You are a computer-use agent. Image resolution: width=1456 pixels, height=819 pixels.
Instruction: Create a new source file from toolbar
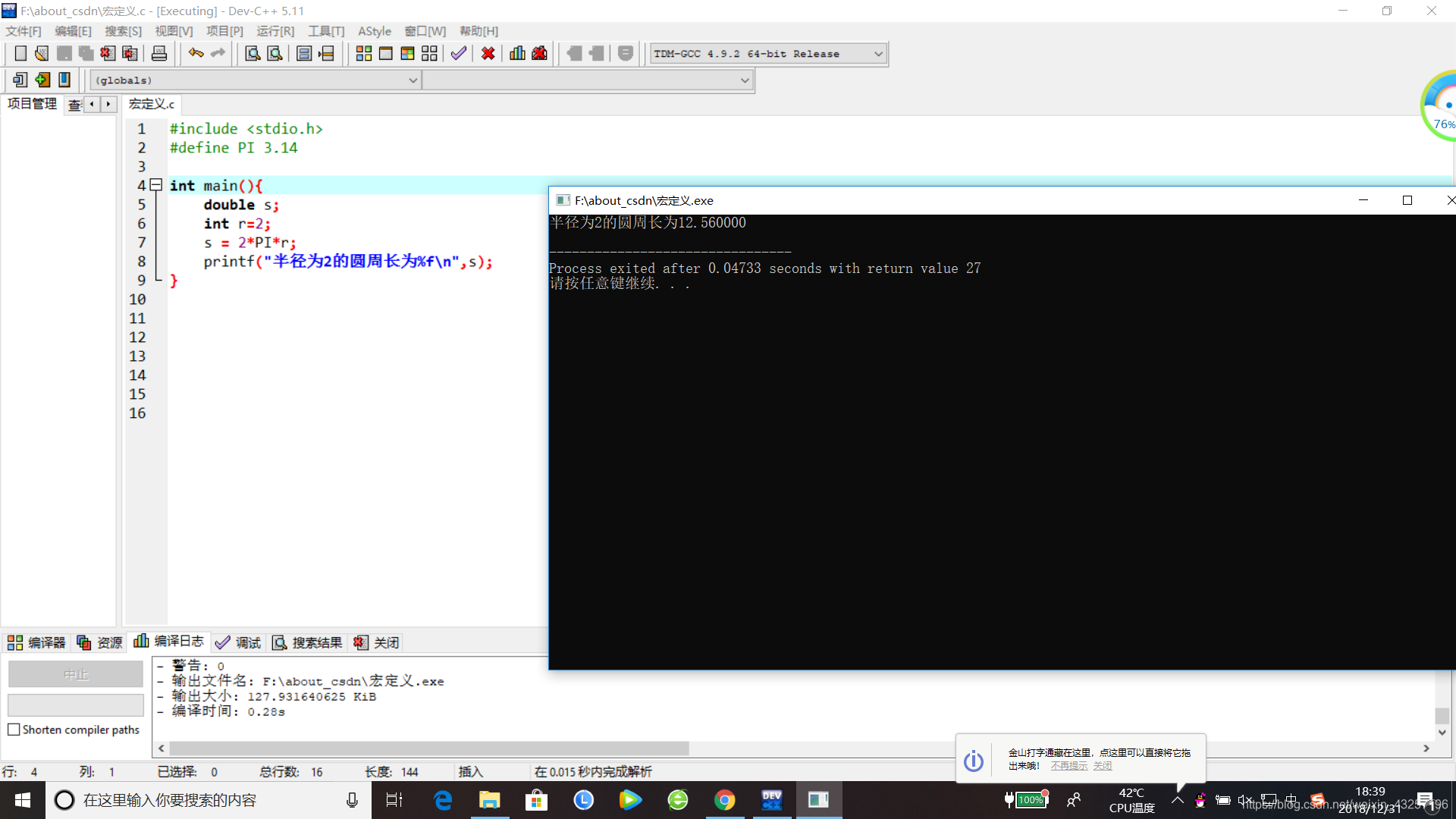pos(20,53)
